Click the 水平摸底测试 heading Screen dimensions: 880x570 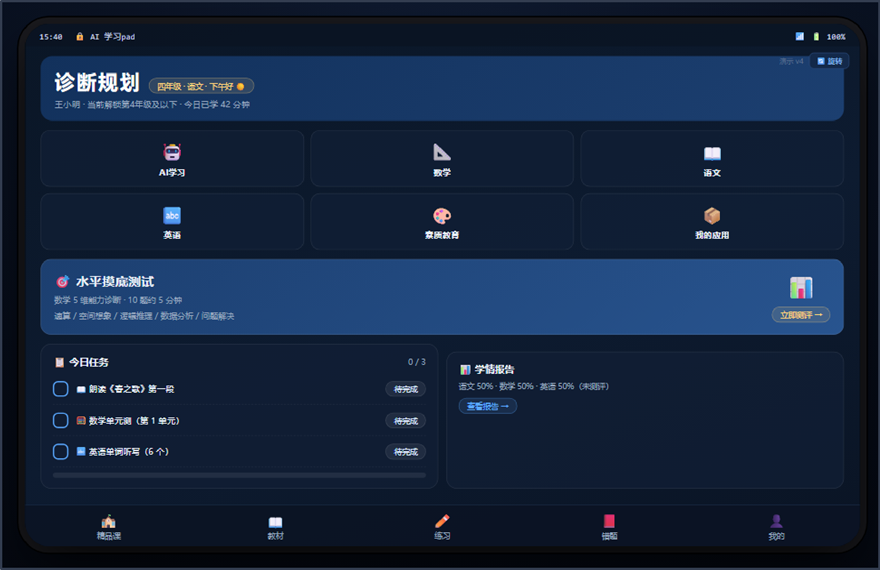click(114, 282)
